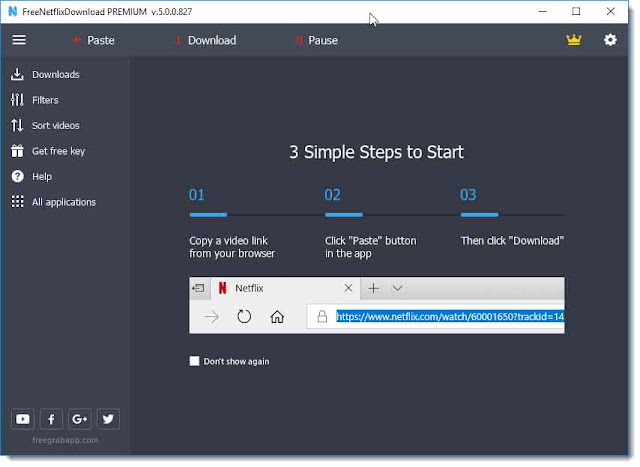
Task: Choose Get free key in sidebar
Action: 58,151
